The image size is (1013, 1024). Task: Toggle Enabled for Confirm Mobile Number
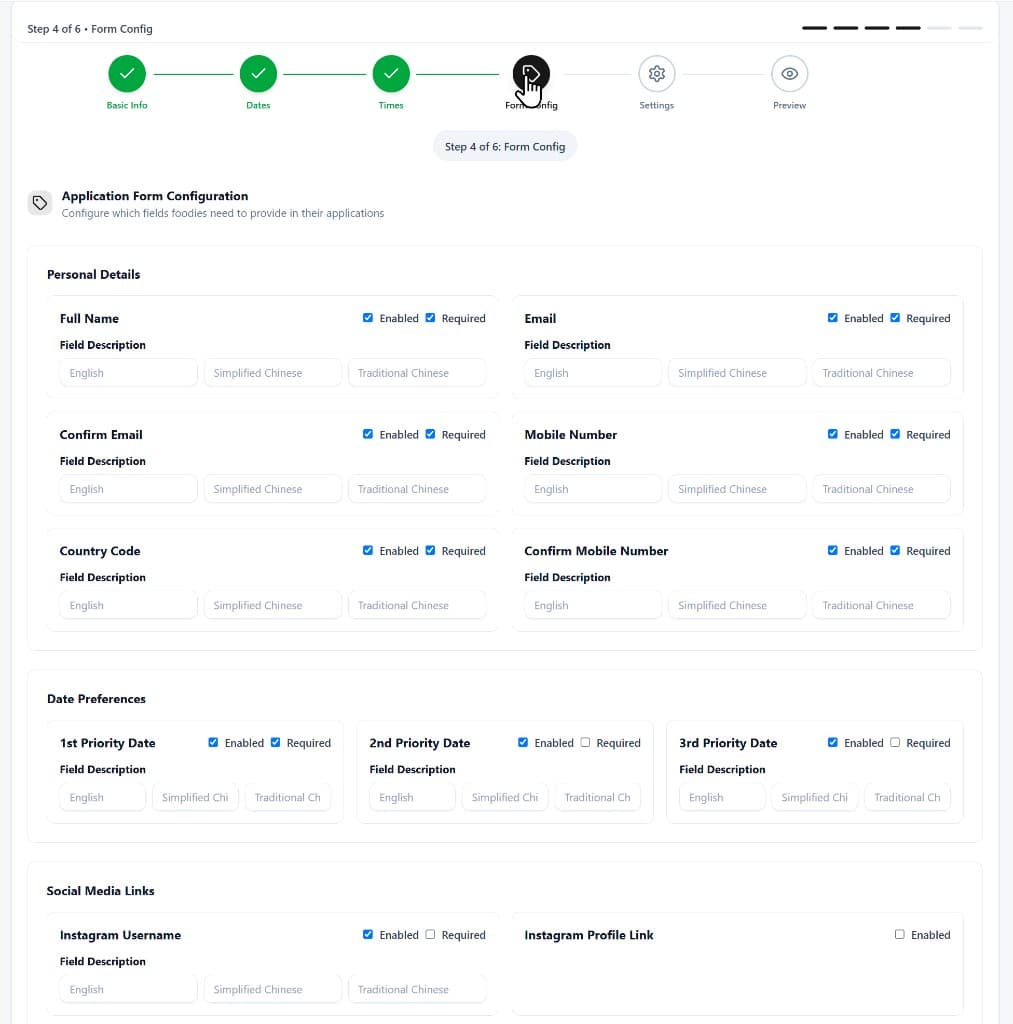click(x=833, y=551)
